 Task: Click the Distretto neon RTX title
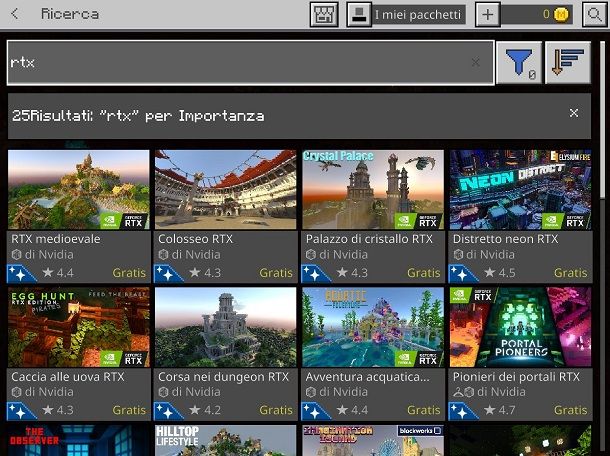[505, 239]
